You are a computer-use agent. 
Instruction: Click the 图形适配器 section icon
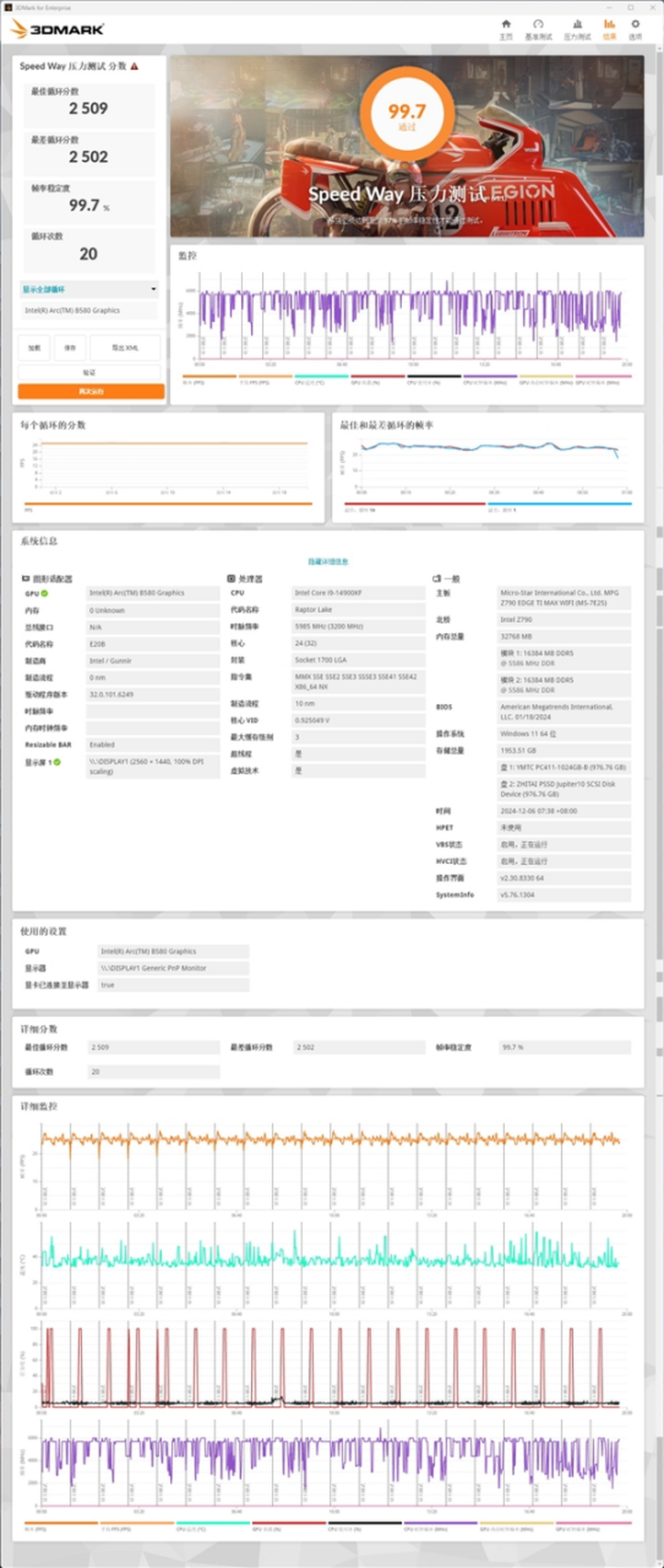click(25, 578)
